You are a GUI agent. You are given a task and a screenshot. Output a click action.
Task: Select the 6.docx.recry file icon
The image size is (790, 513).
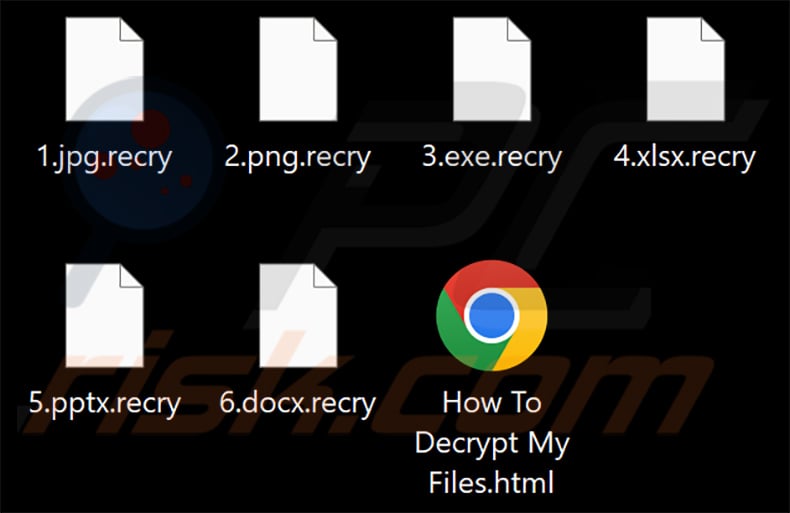pos(298,315)
